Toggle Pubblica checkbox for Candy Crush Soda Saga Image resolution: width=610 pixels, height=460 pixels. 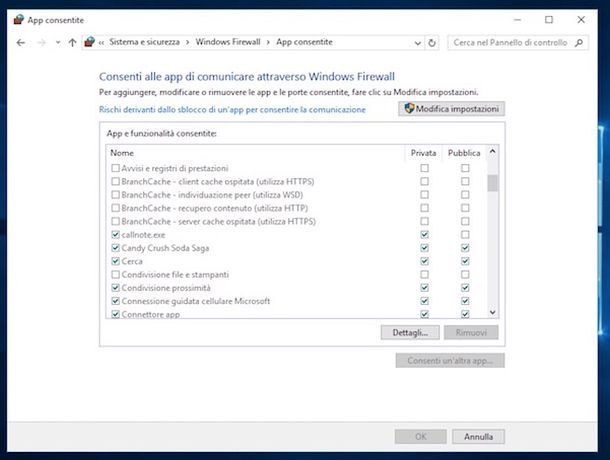point(465,248)
